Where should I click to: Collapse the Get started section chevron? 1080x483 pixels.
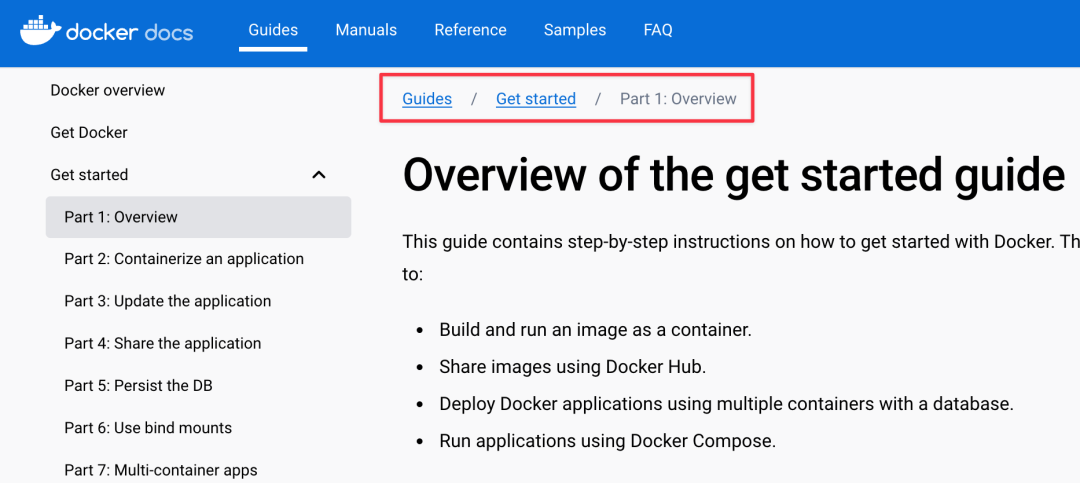click(318, 175)
